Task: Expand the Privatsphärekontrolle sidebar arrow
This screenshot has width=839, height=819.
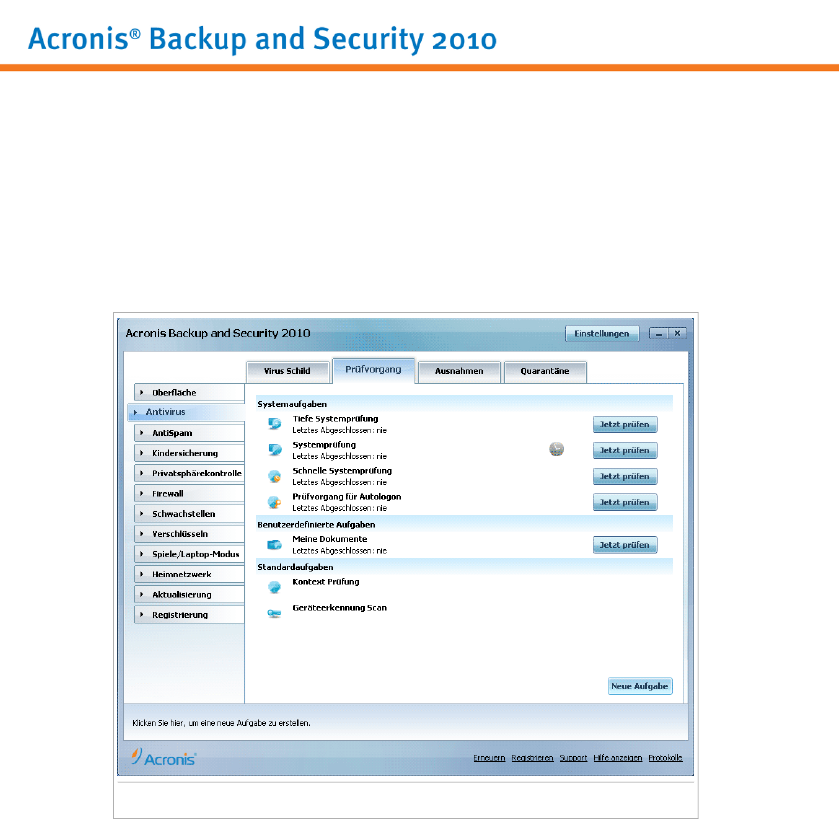Action: click(142, 473)
